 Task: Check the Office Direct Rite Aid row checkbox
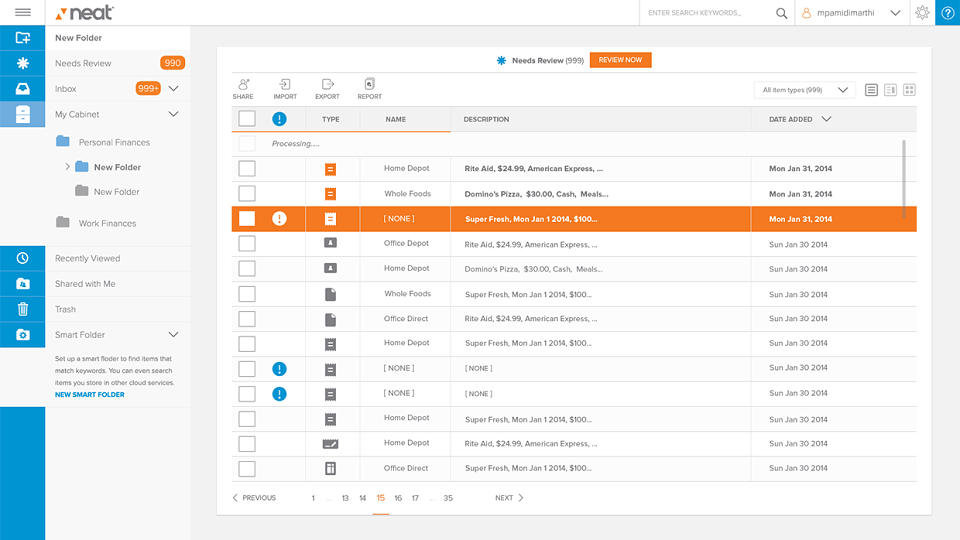247,319
